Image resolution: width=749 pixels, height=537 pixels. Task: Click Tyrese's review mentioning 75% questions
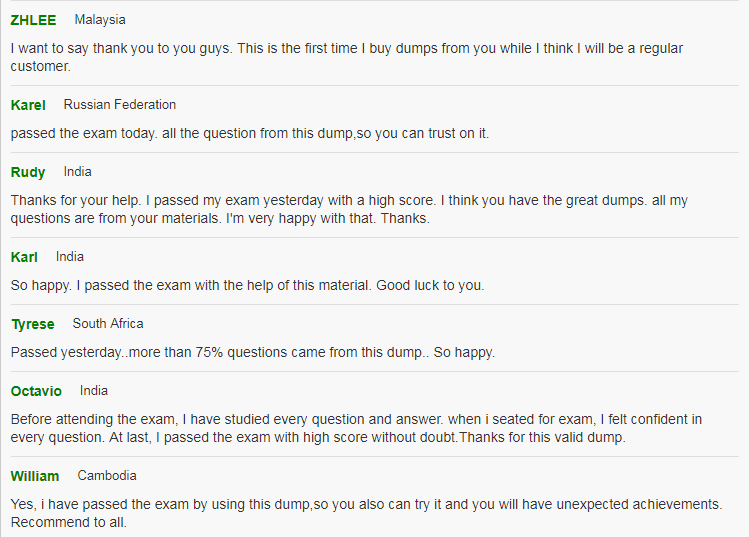[253, 352]
